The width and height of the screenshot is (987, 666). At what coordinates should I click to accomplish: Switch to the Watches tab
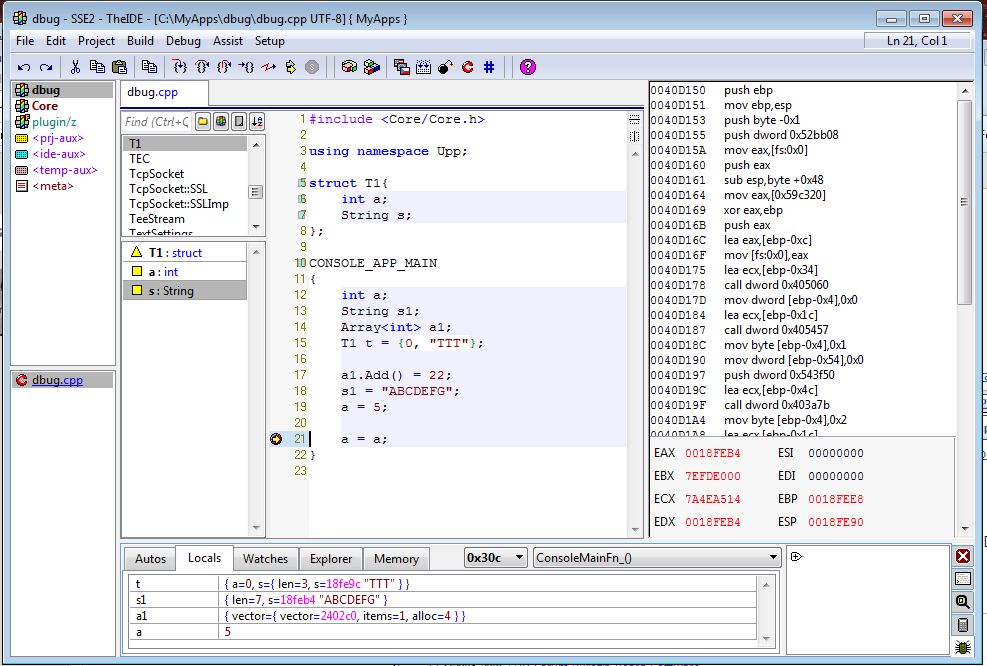point(265,559)
